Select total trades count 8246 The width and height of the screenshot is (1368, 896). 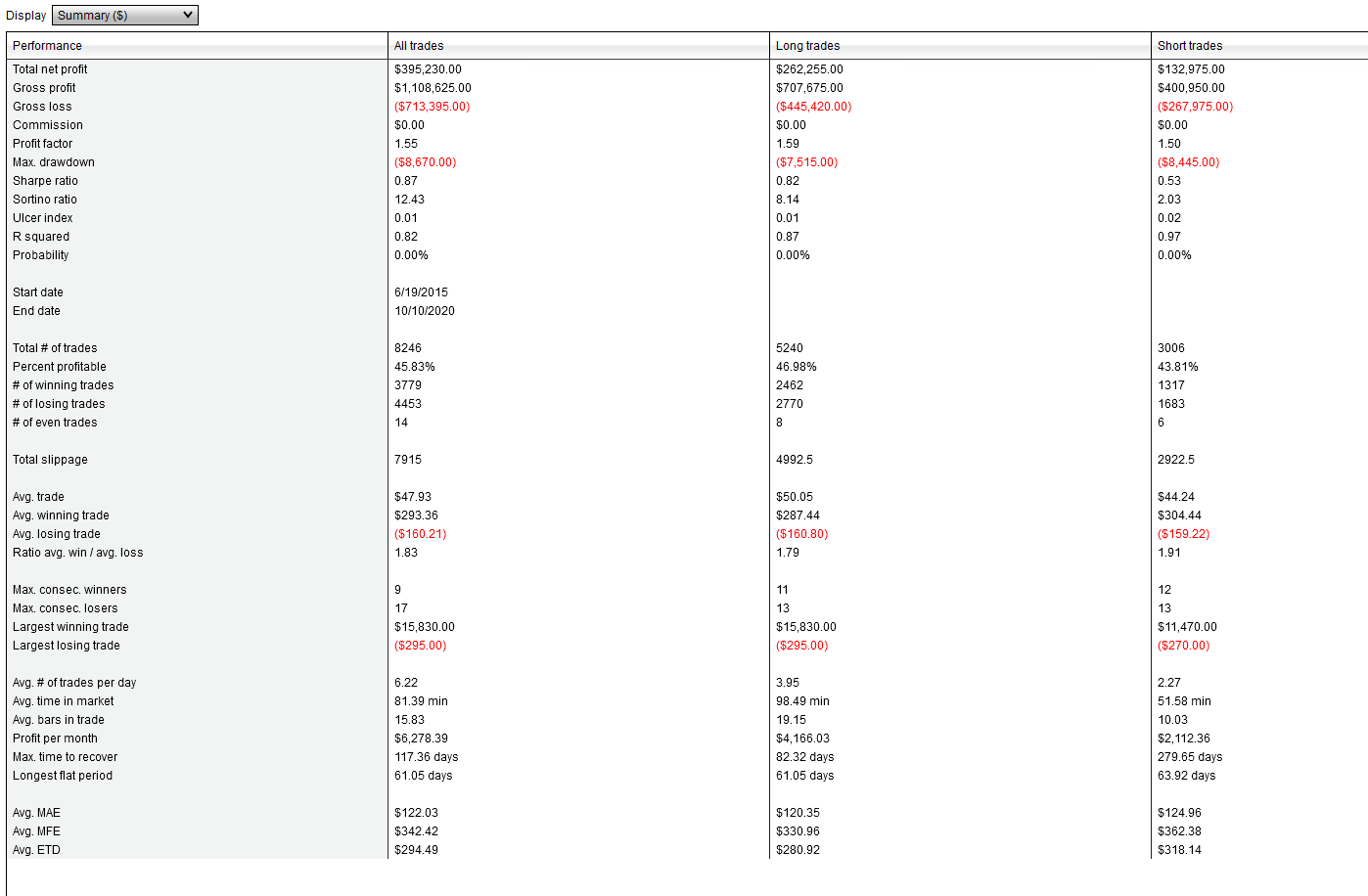(408, 348)
